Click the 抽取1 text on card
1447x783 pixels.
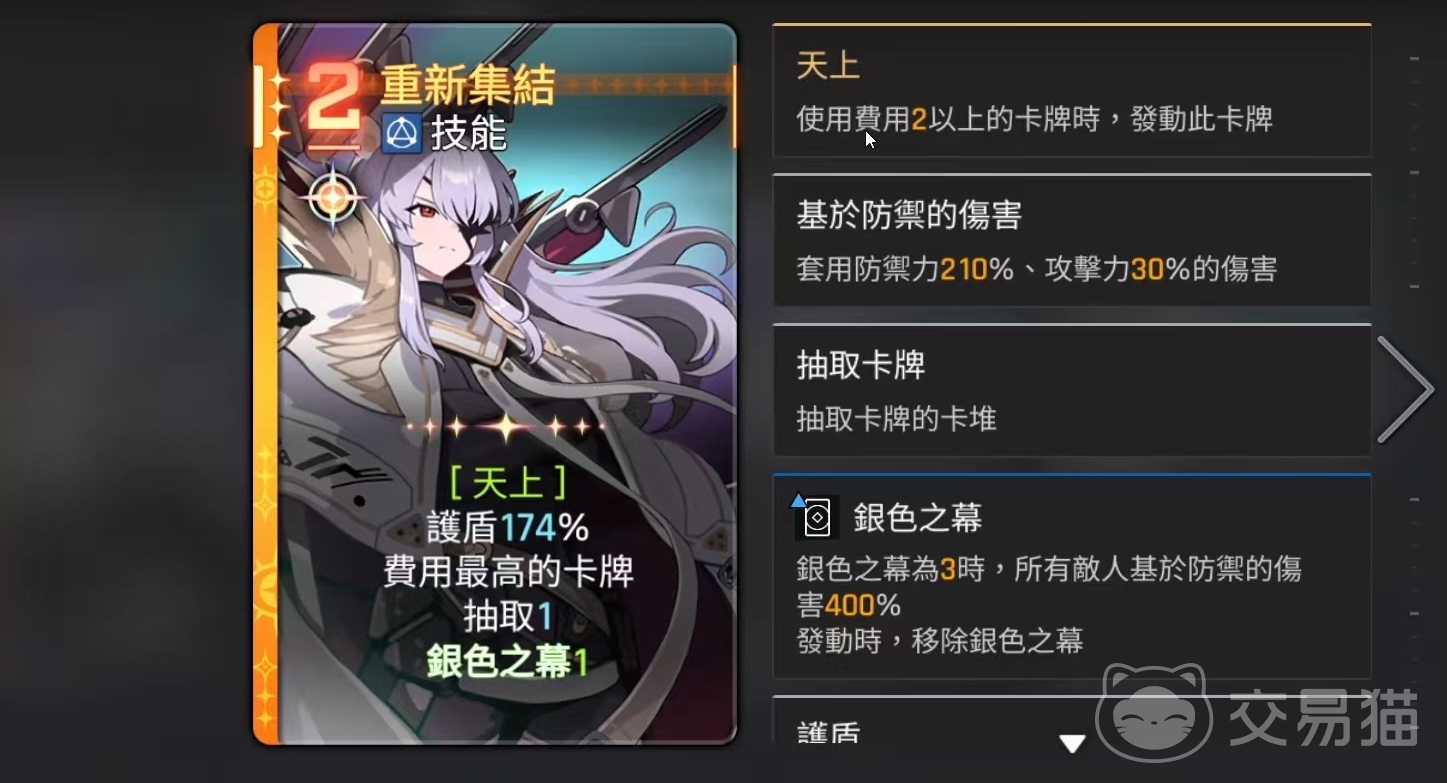[x=508, y=616]
